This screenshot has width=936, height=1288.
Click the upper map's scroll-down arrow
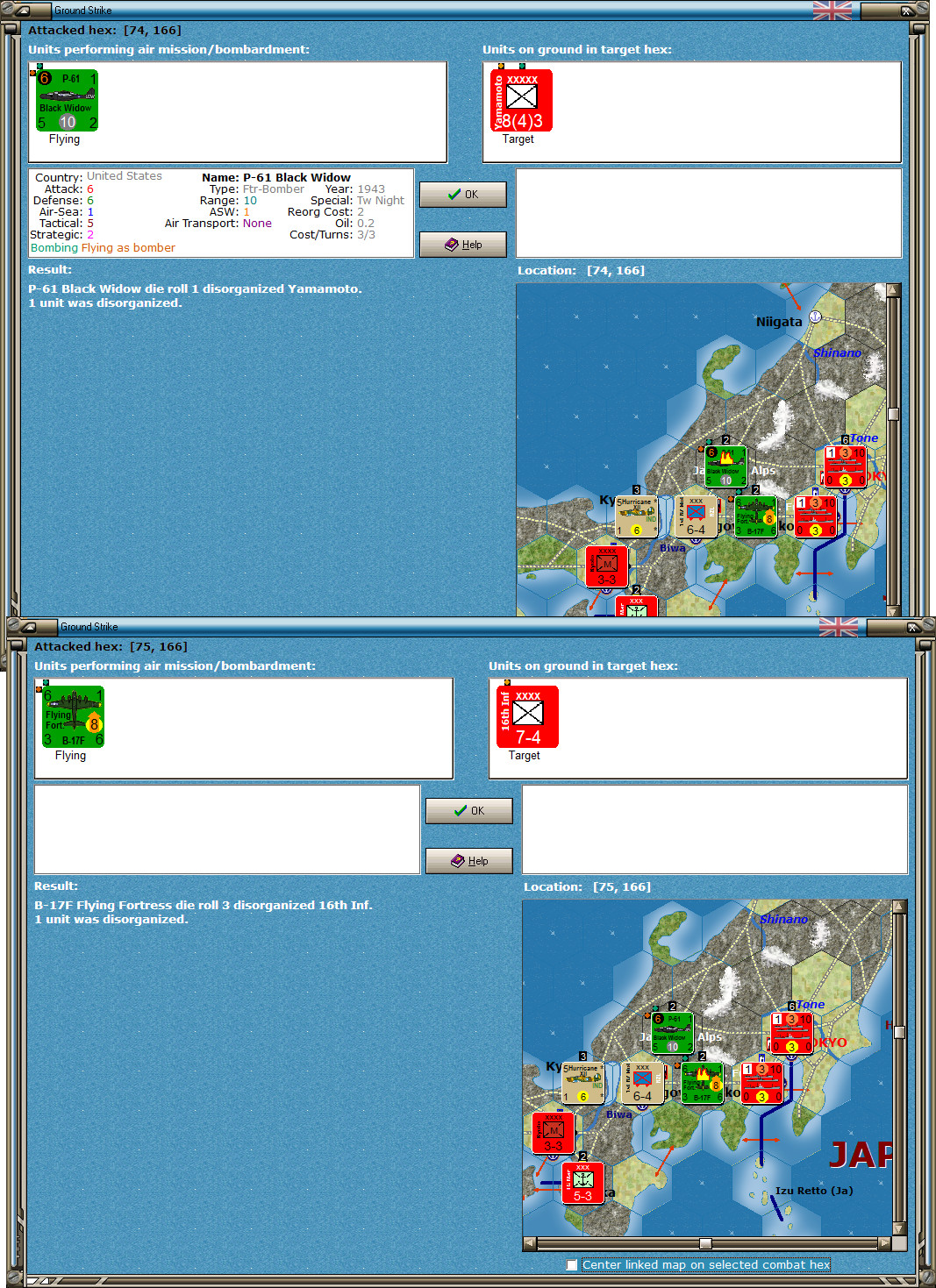pos(893,610)
